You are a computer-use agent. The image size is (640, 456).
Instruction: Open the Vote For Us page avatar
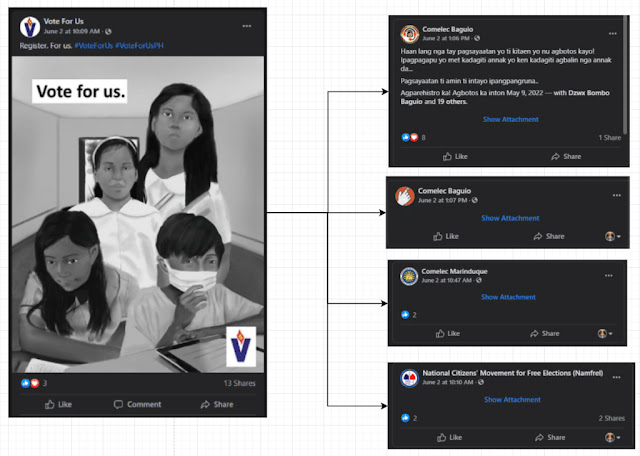[30, 27]
